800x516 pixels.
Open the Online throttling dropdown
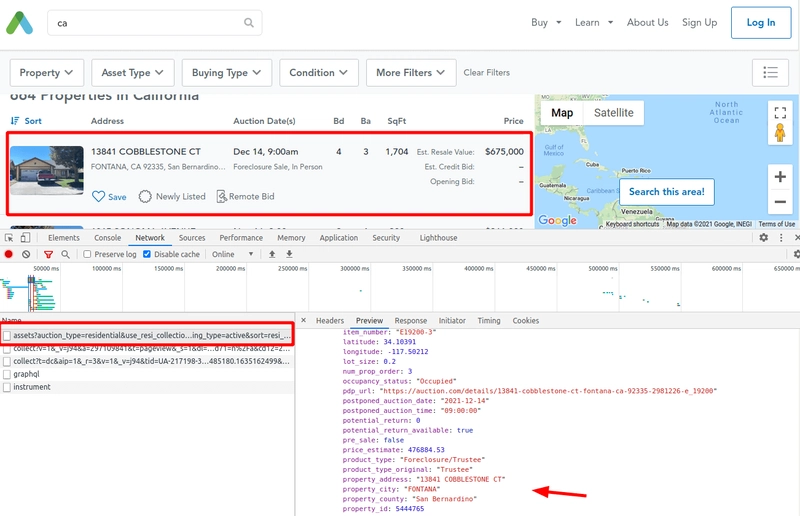[233, 254]
